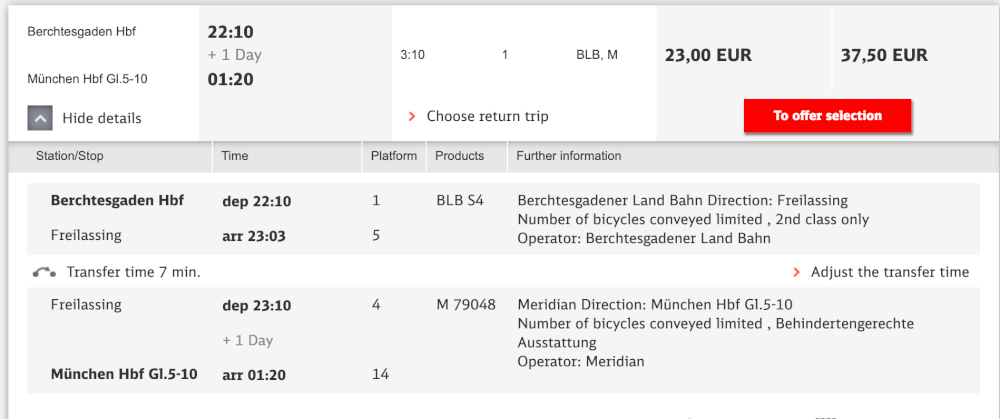Open Choose return trip link
Viewport: 1000px width, 419px height.
(x=487, y=116)
